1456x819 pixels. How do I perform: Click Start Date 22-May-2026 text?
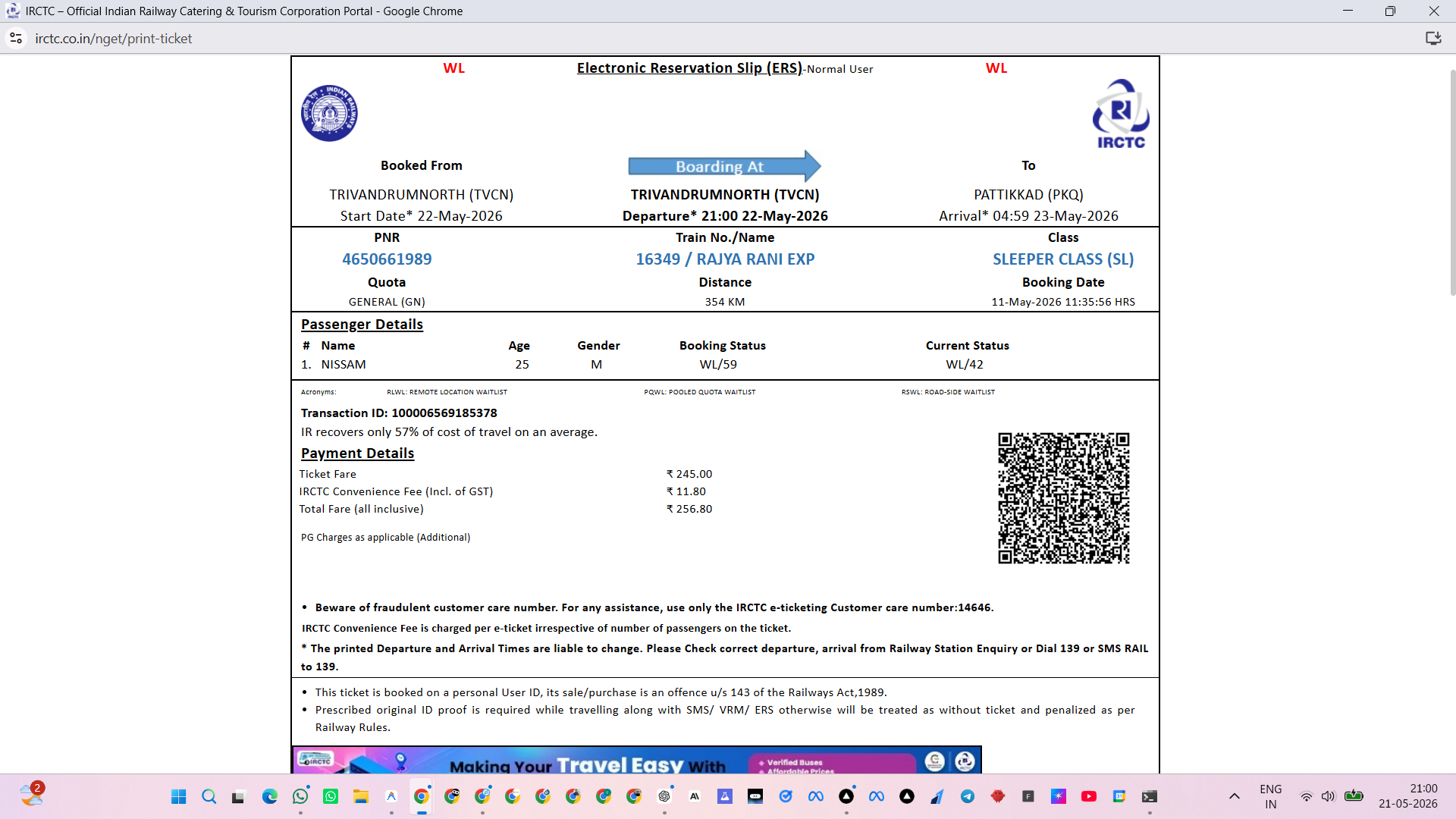click(422, 216)
